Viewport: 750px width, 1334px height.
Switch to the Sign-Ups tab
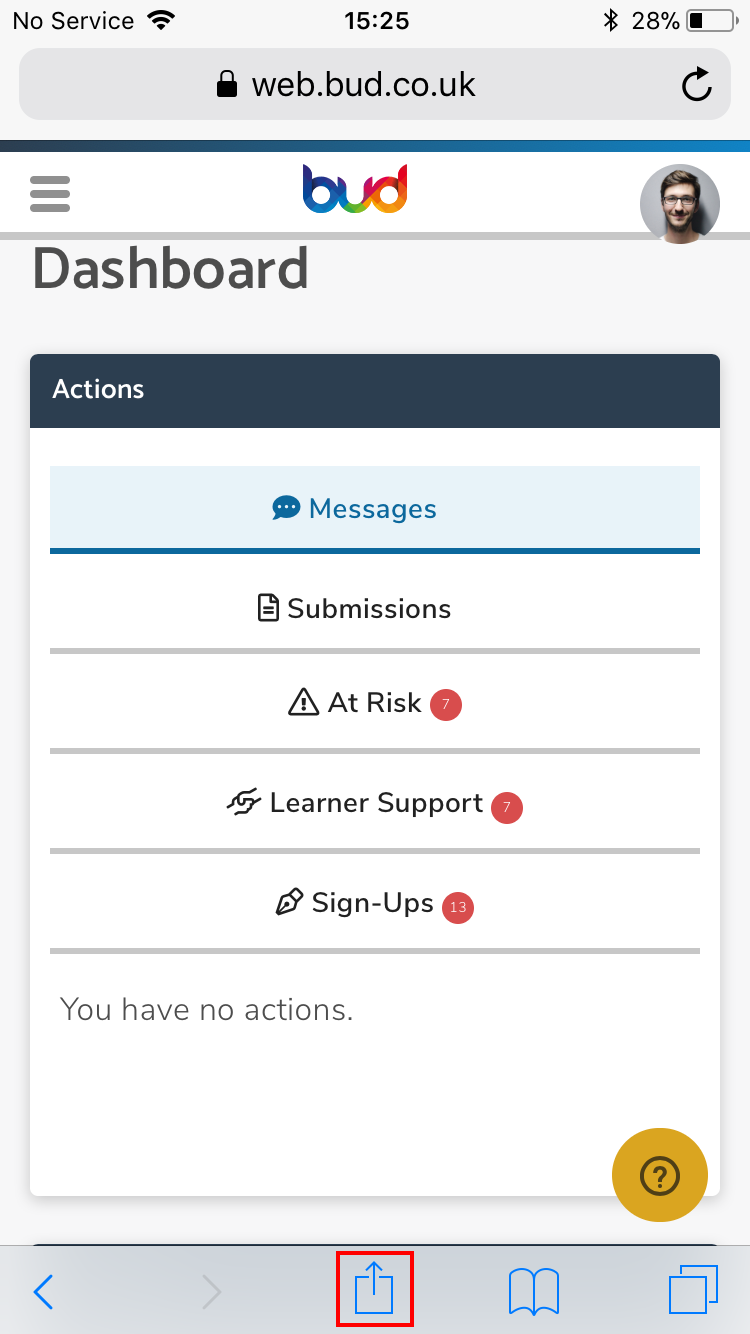click(x=375, y=905)
